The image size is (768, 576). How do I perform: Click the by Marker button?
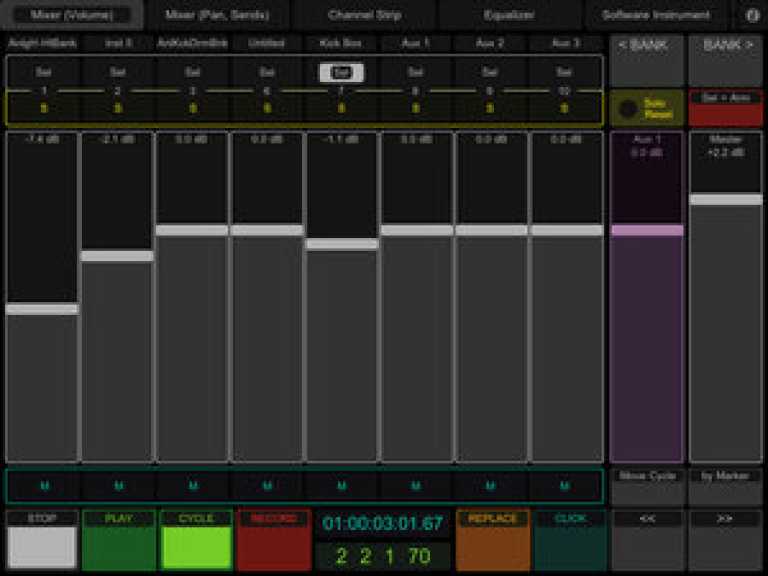726,487
